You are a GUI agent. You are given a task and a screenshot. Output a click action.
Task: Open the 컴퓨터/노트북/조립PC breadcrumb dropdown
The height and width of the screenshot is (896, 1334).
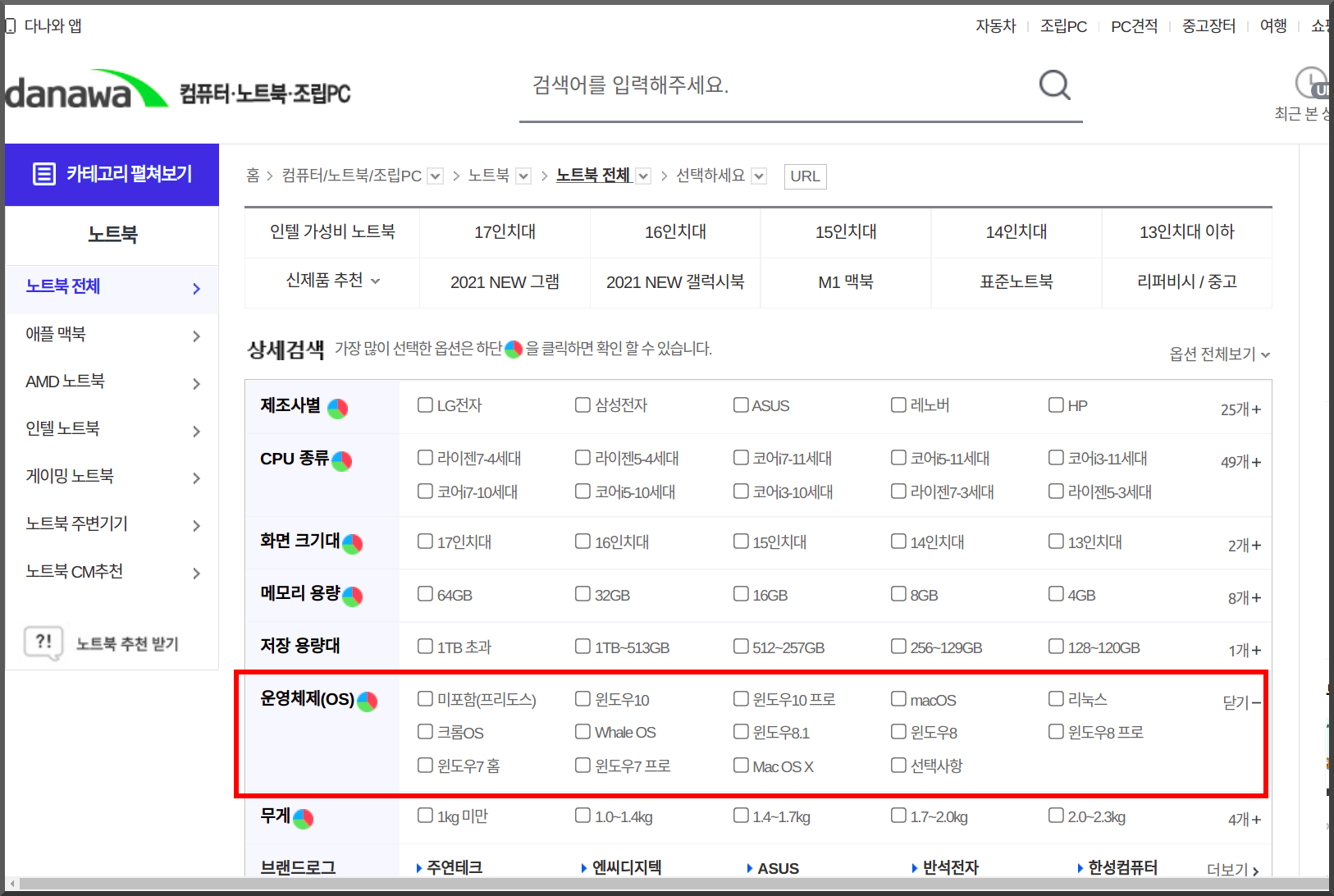pyautogui.click(x=436, y=176)
